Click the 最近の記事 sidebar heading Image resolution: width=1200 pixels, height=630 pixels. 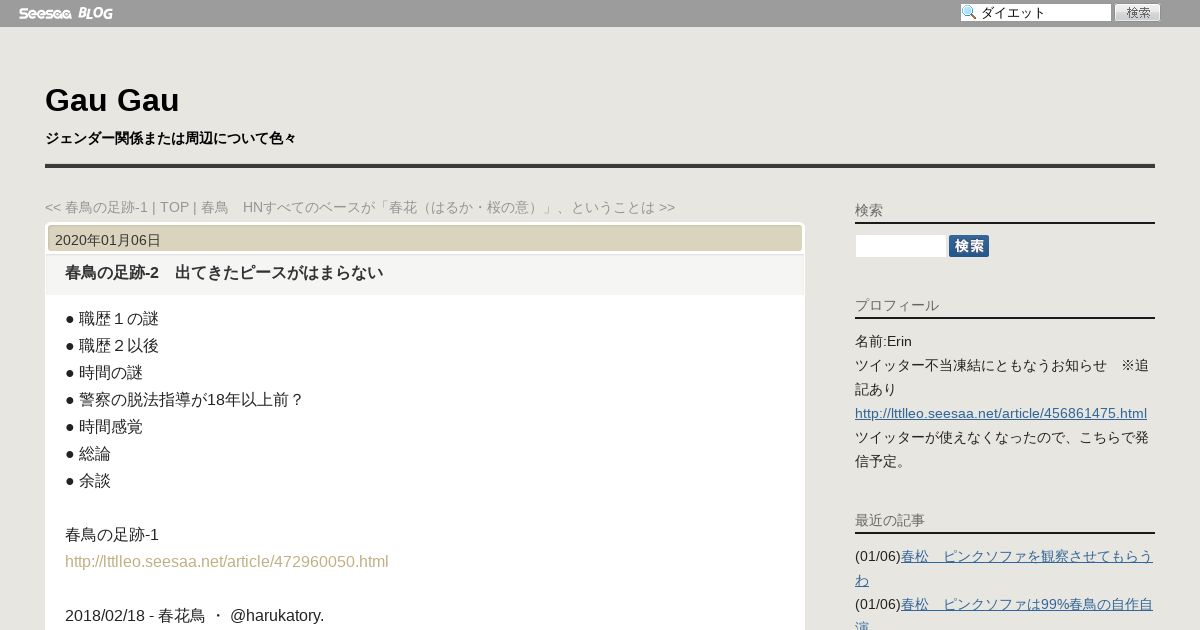tap(890, 520)
